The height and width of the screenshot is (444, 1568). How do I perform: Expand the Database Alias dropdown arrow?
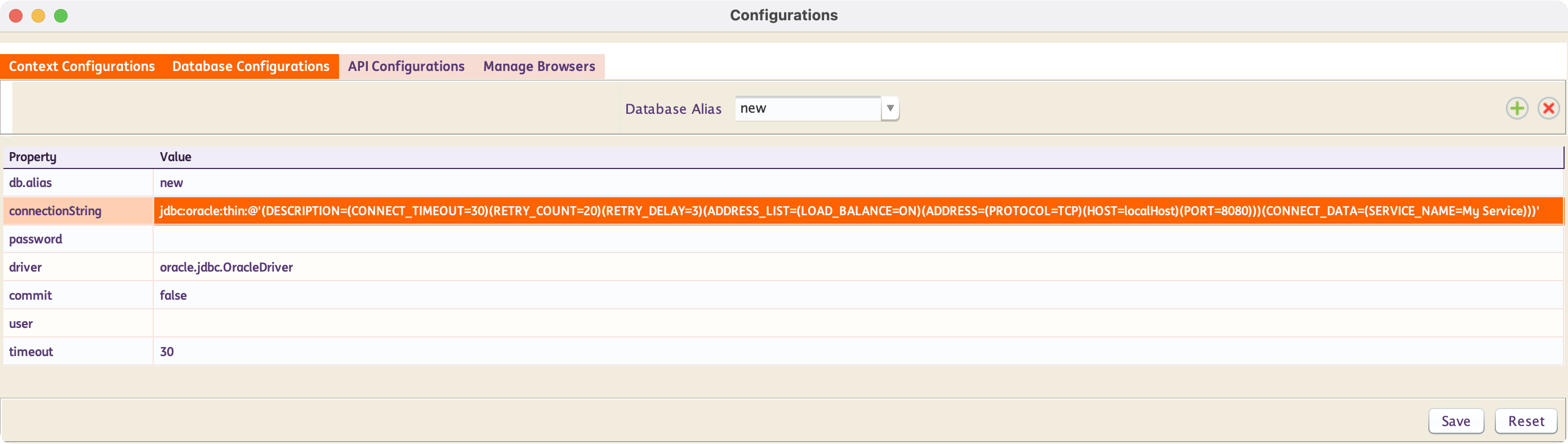(x=890, y=108)
